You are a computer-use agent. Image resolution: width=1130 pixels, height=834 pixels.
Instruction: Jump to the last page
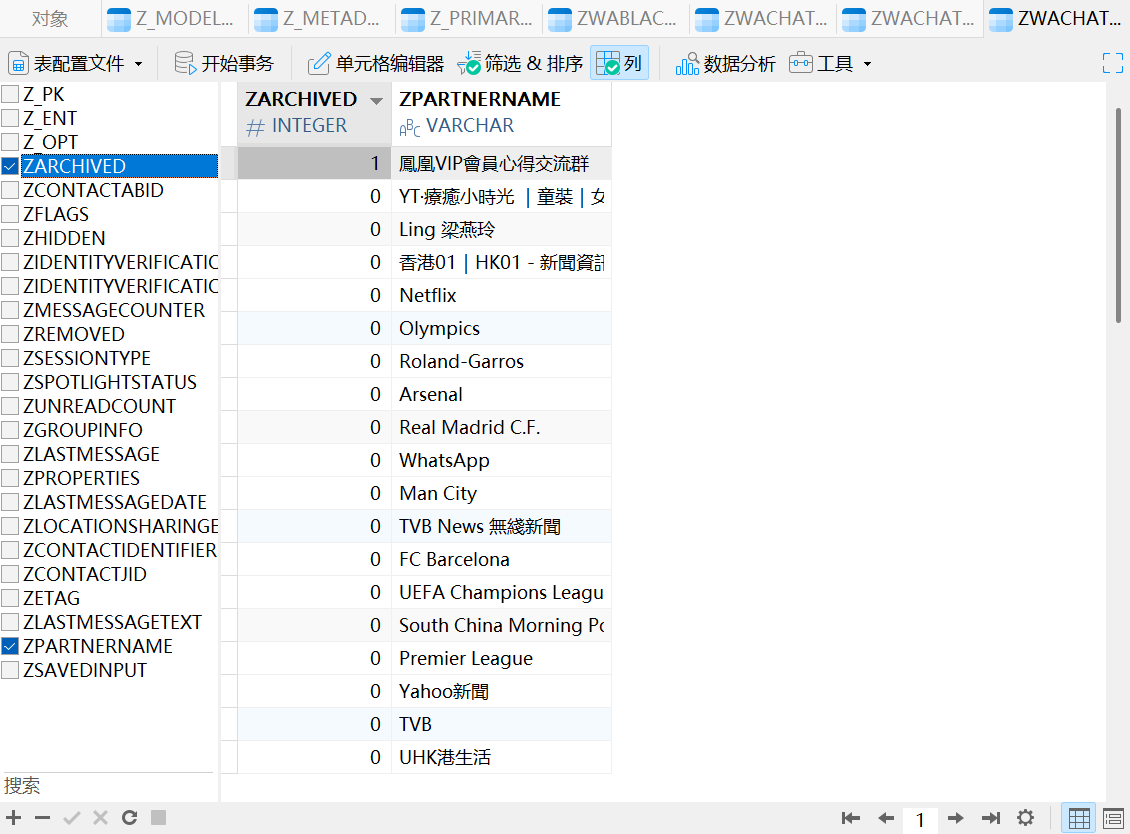tap(991, 817)
